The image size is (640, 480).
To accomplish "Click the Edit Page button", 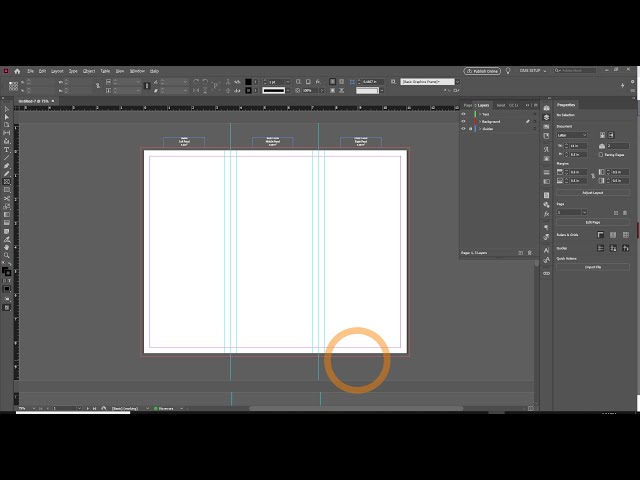I will pyautogui.click(x=593, y=222).
